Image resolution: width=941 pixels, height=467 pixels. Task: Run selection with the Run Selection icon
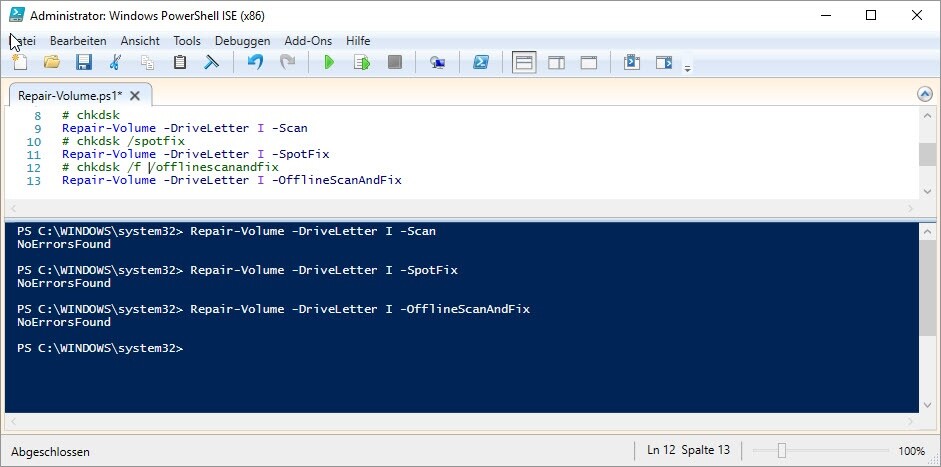click(362, 63)
